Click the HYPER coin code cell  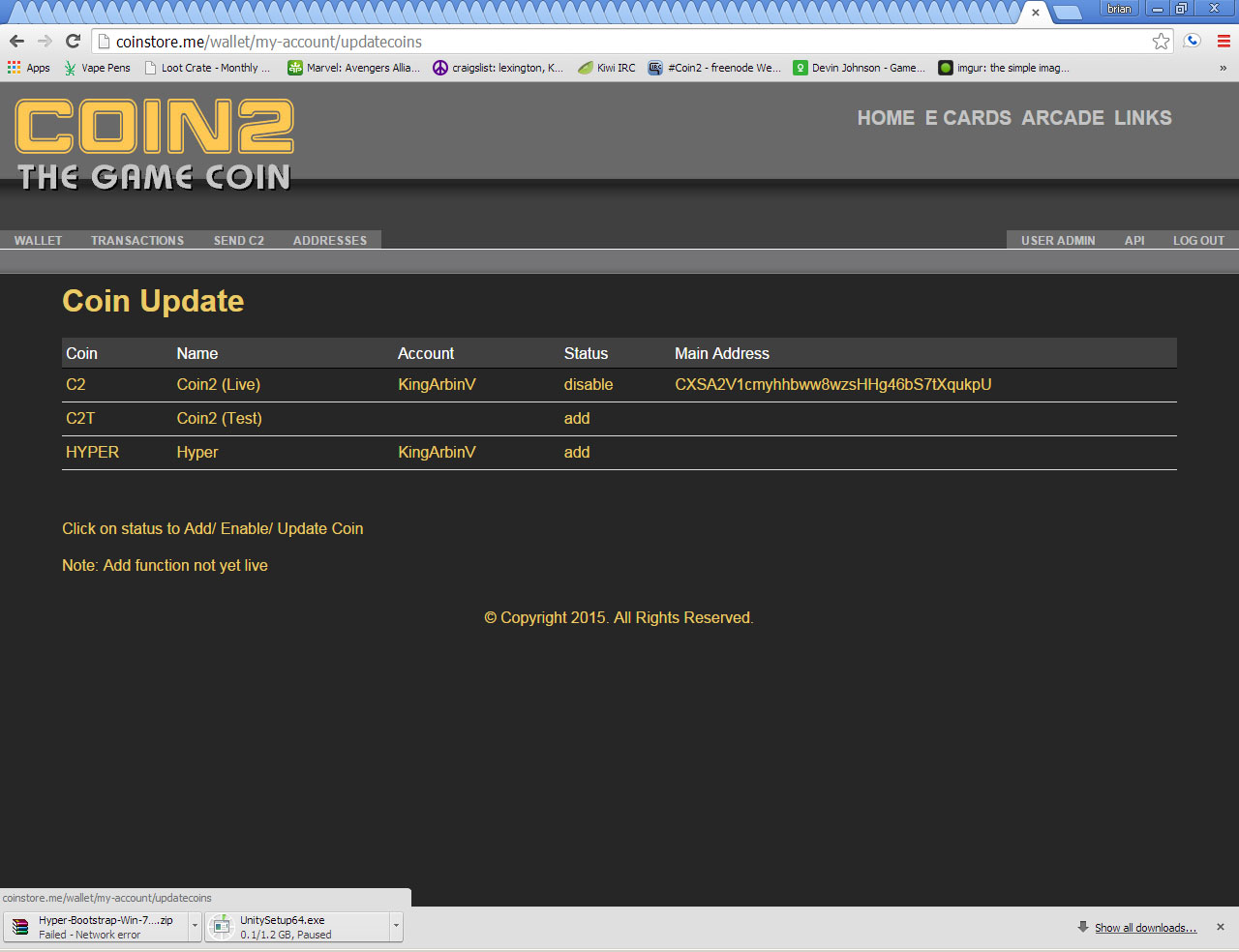(x=92, y=452)
